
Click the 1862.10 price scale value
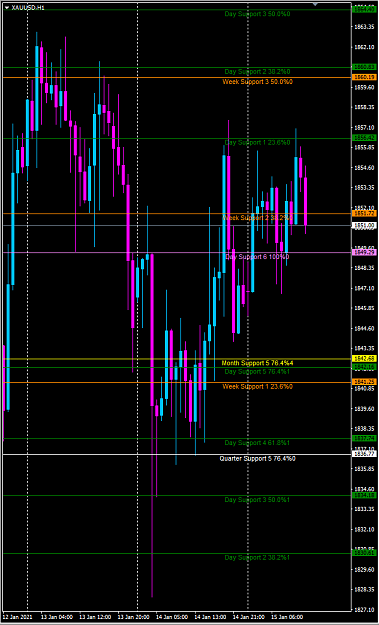(x=365, y=47)
